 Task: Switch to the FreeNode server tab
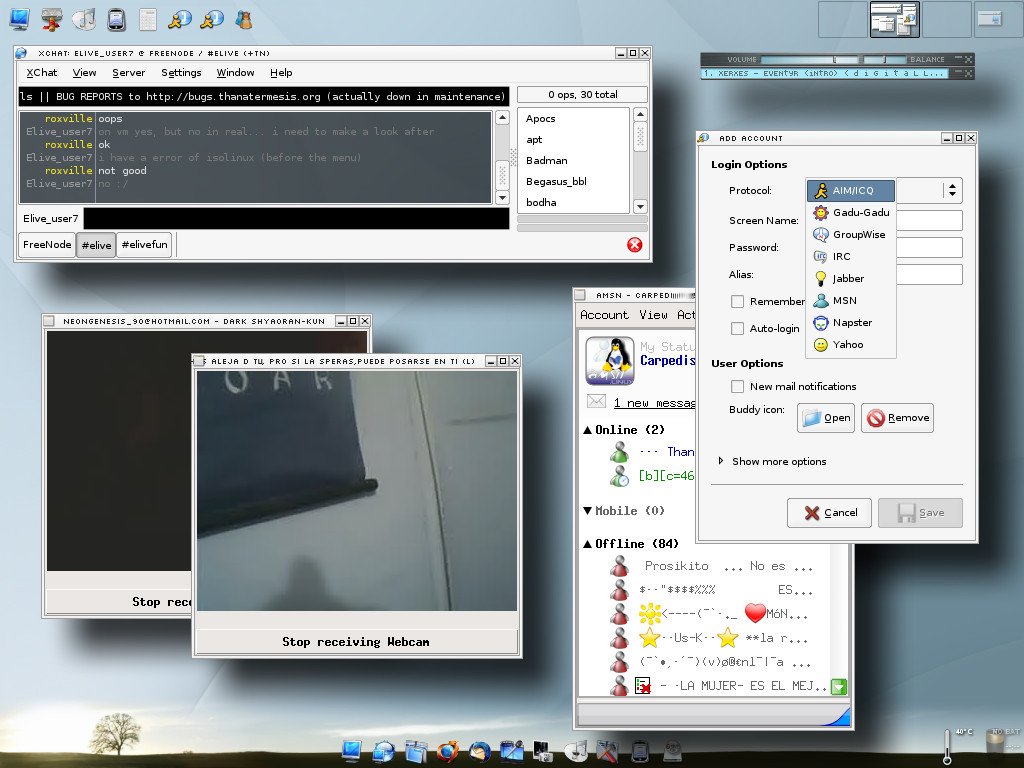tap(47, 245)
